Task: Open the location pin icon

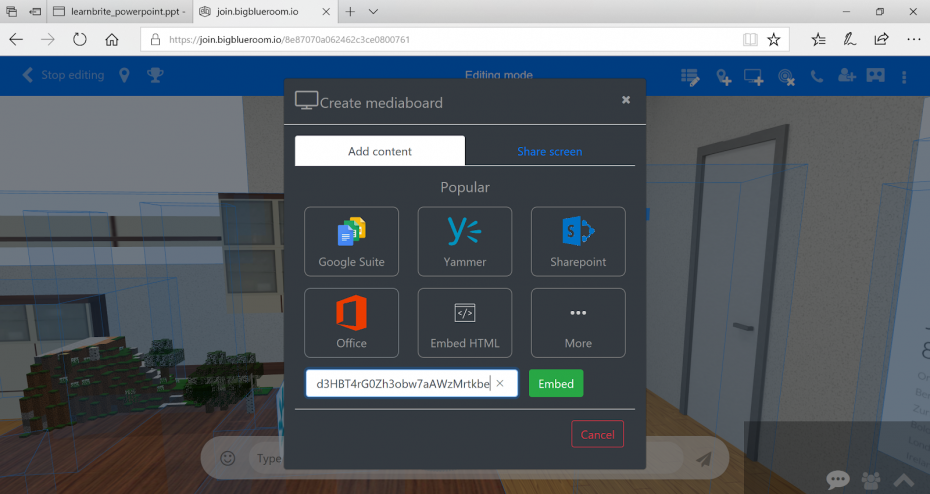Action: (x=124, y=75)
